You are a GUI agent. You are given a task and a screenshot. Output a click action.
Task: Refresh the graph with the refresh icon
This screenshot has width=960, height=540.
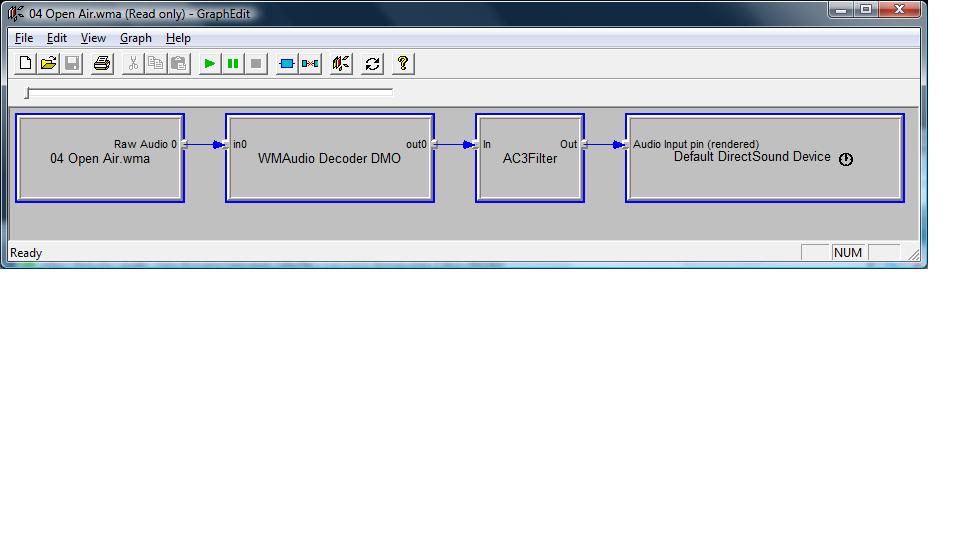click(372, 63)
